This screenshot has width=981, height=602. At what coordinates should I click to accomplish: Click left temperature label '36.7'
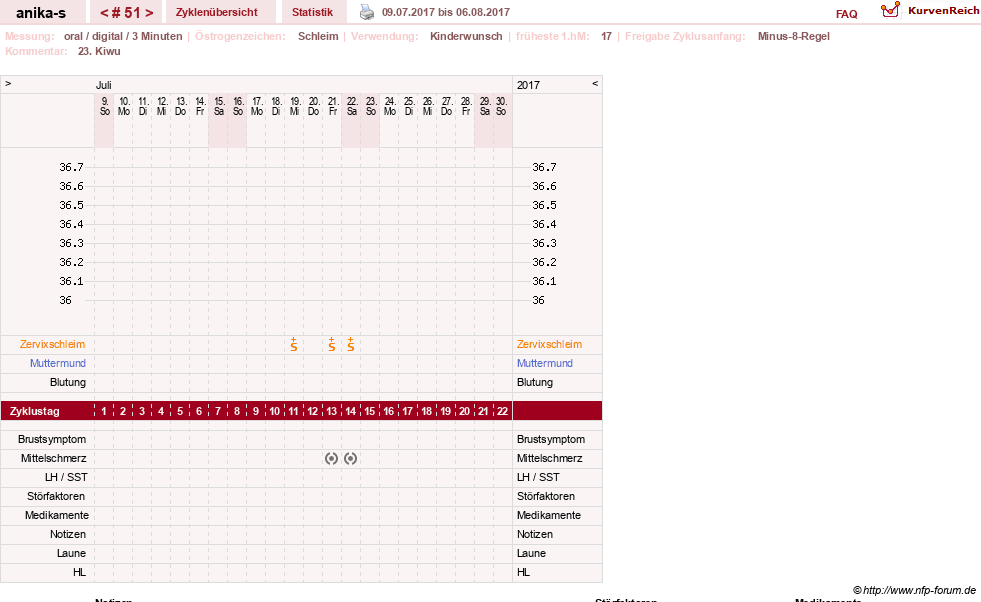[71, 167]
